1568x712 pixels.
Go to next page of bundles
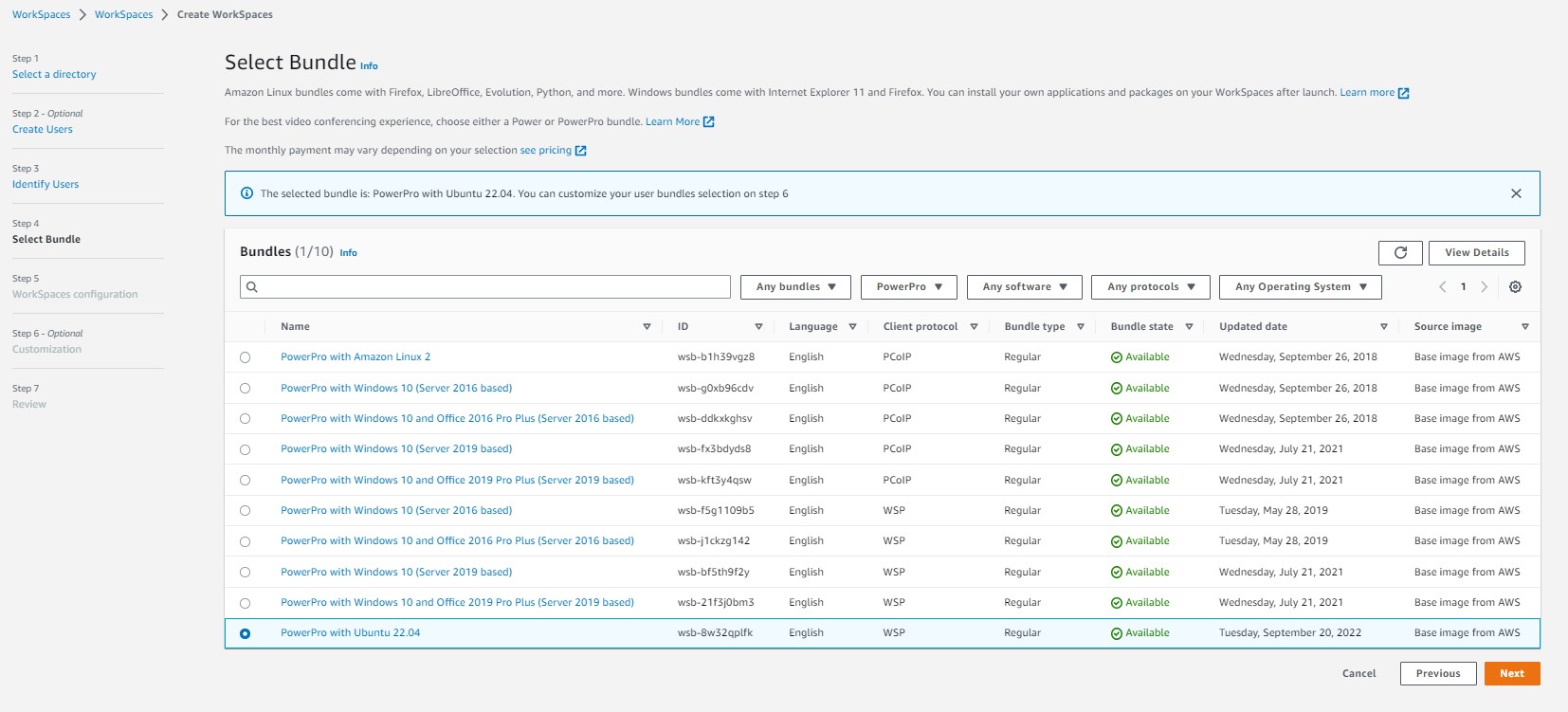tap(1485, 286)
